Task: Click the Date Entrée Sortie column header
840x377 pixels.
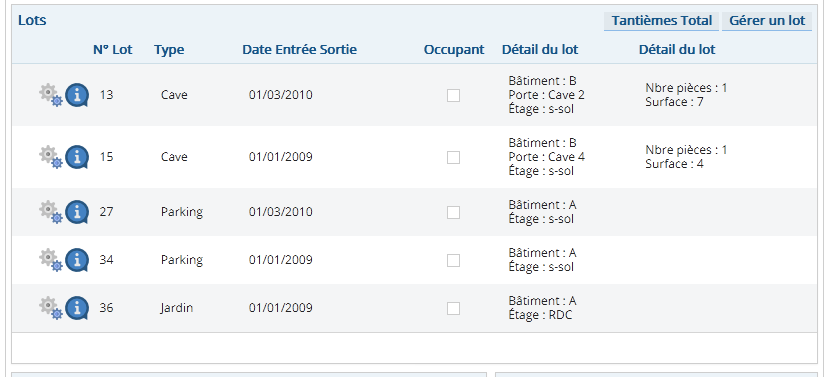Action: (x=299, y=50)
